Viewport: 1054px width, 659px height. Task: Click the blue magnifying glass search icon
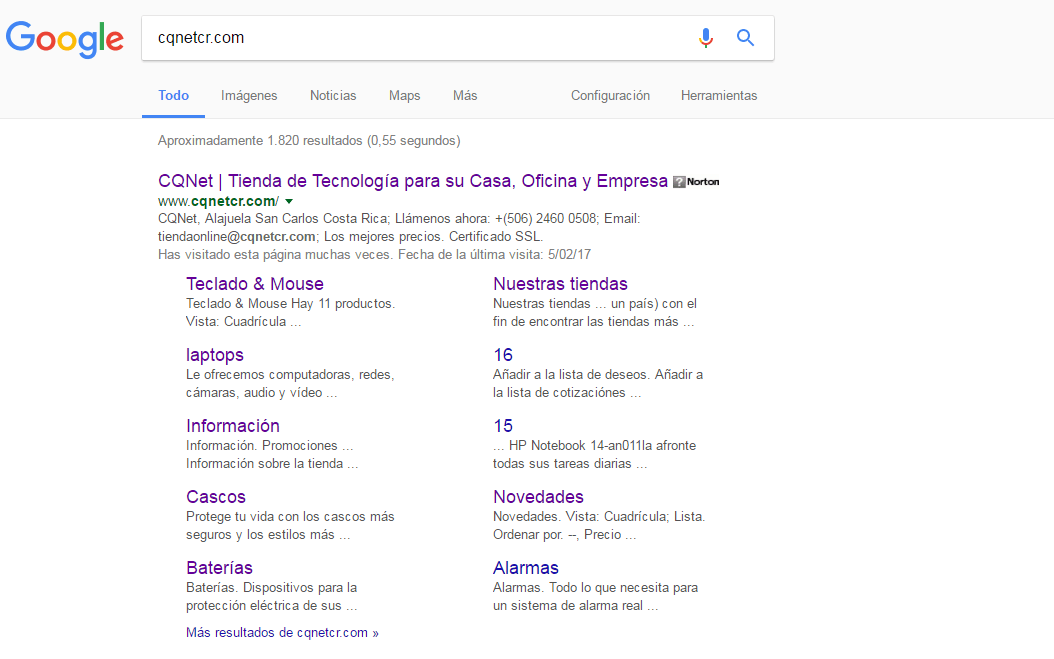tap(745, 38)
